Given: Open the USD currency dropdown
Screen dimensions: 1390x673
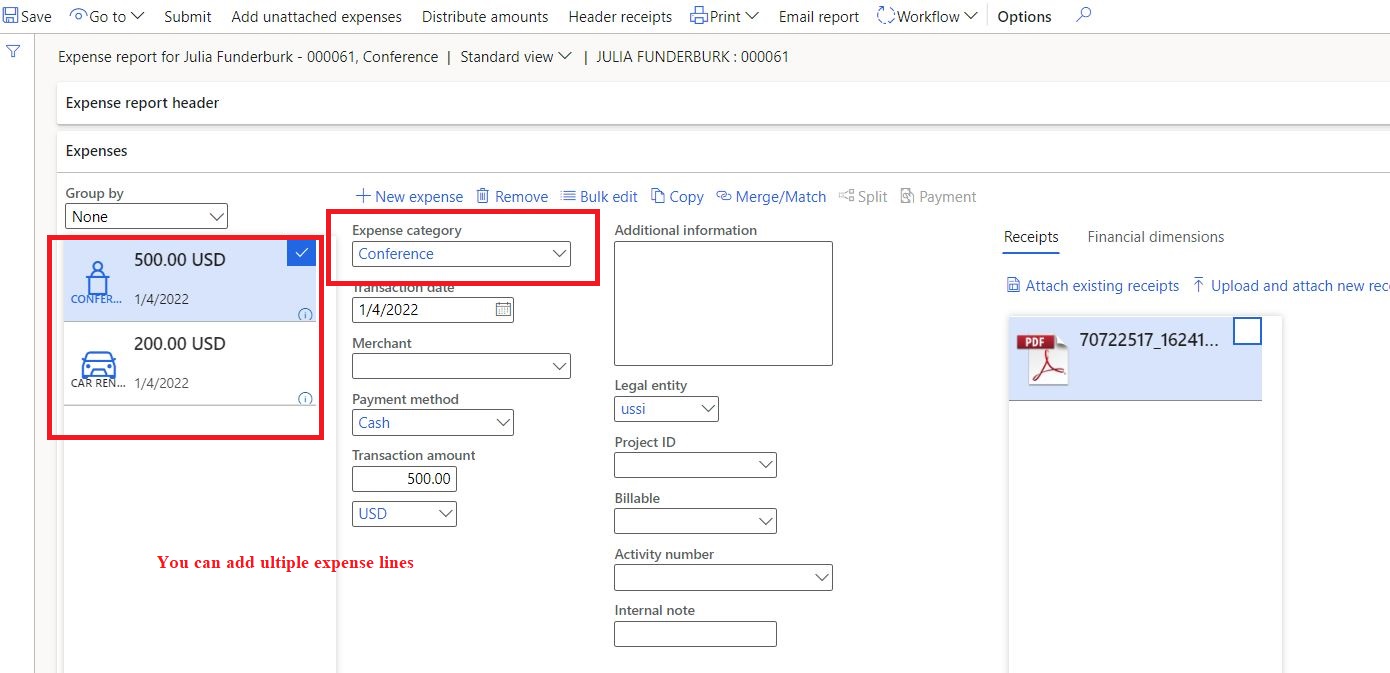Looking at the screenshot, I should point(447,514).
